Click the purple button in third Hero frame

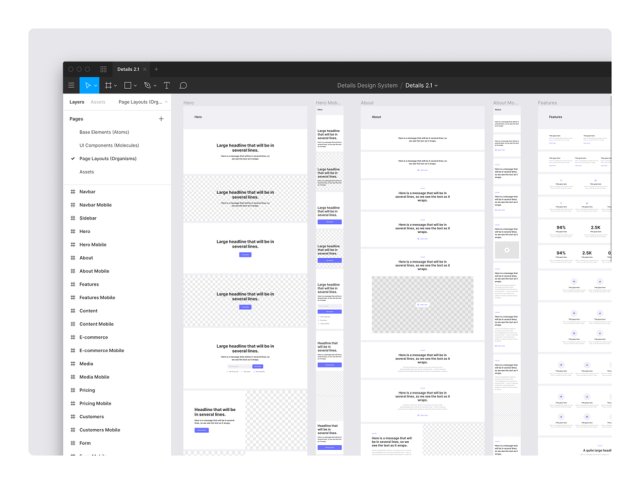(245, 255)
